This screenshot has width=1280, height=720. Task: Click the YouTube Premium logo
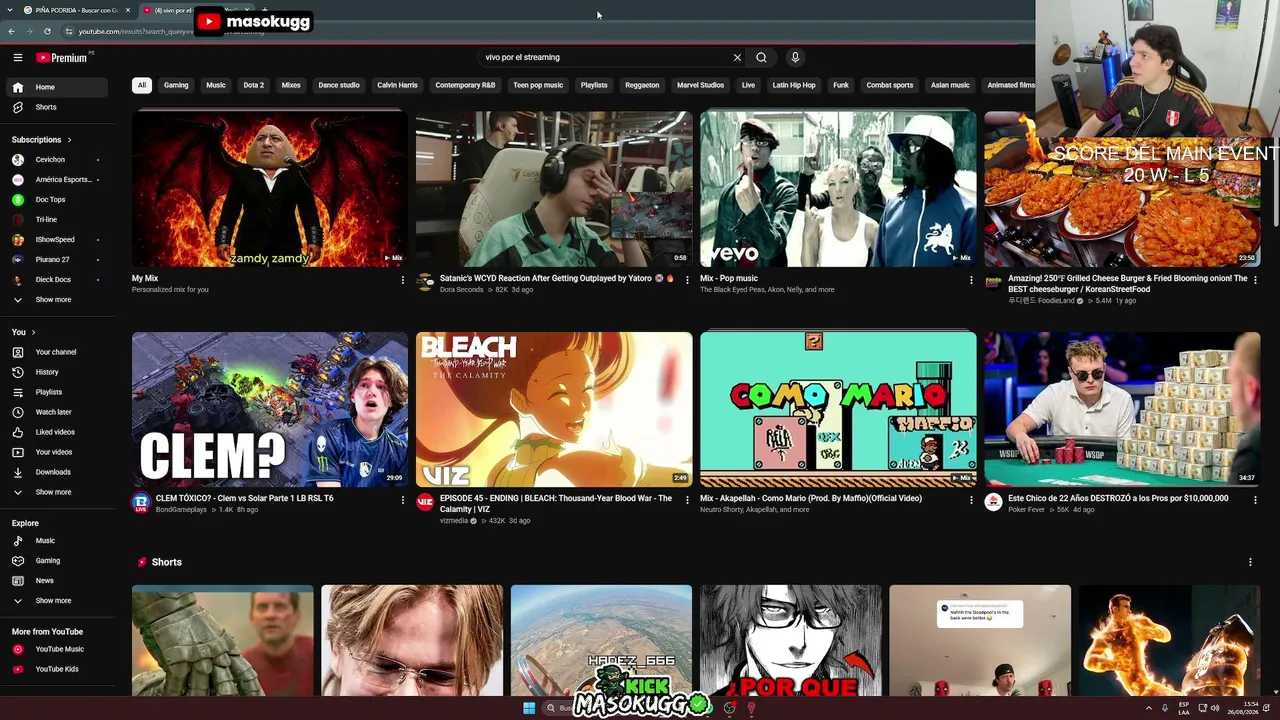tap(62, 57)
